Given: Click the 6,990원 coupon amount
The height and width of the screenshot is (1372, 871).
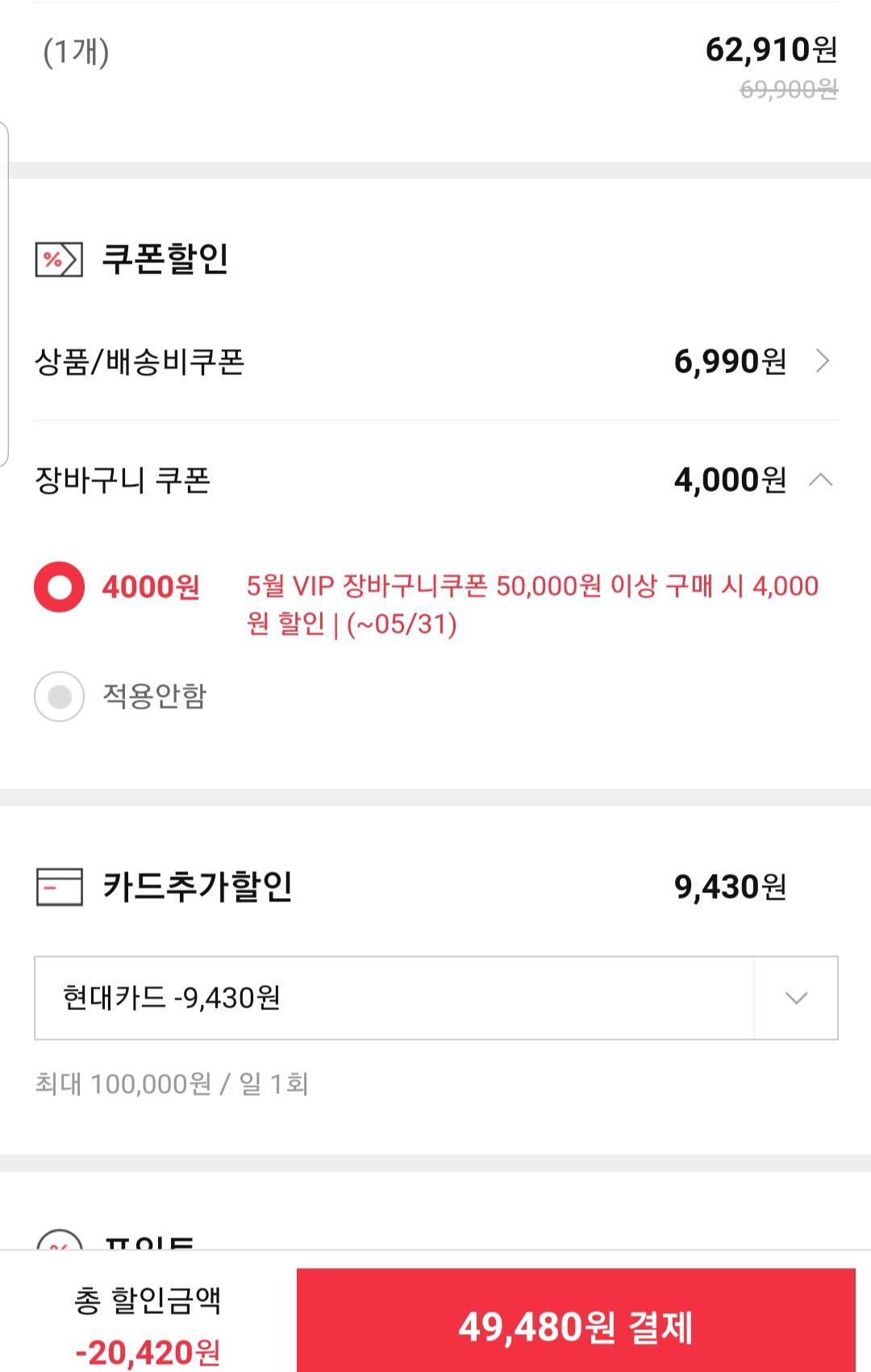Looking at the screenshot, I should [x=730, y=362].
